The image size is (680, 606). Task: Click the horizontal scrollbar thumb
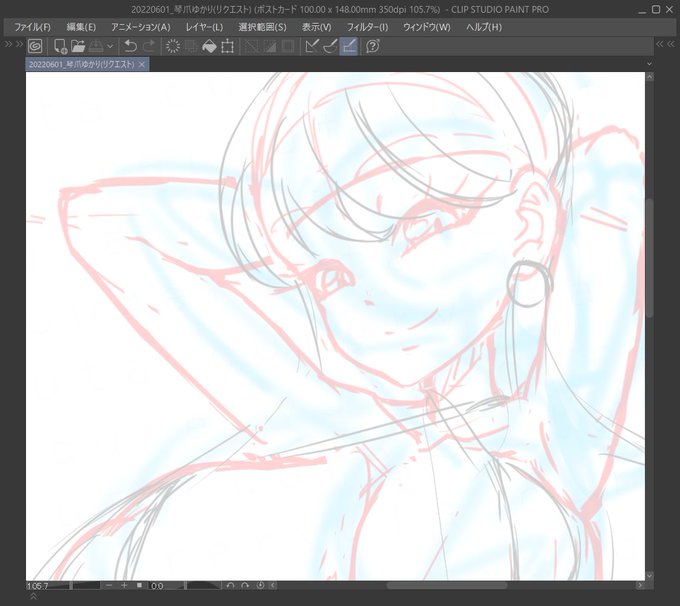[447, 586]
